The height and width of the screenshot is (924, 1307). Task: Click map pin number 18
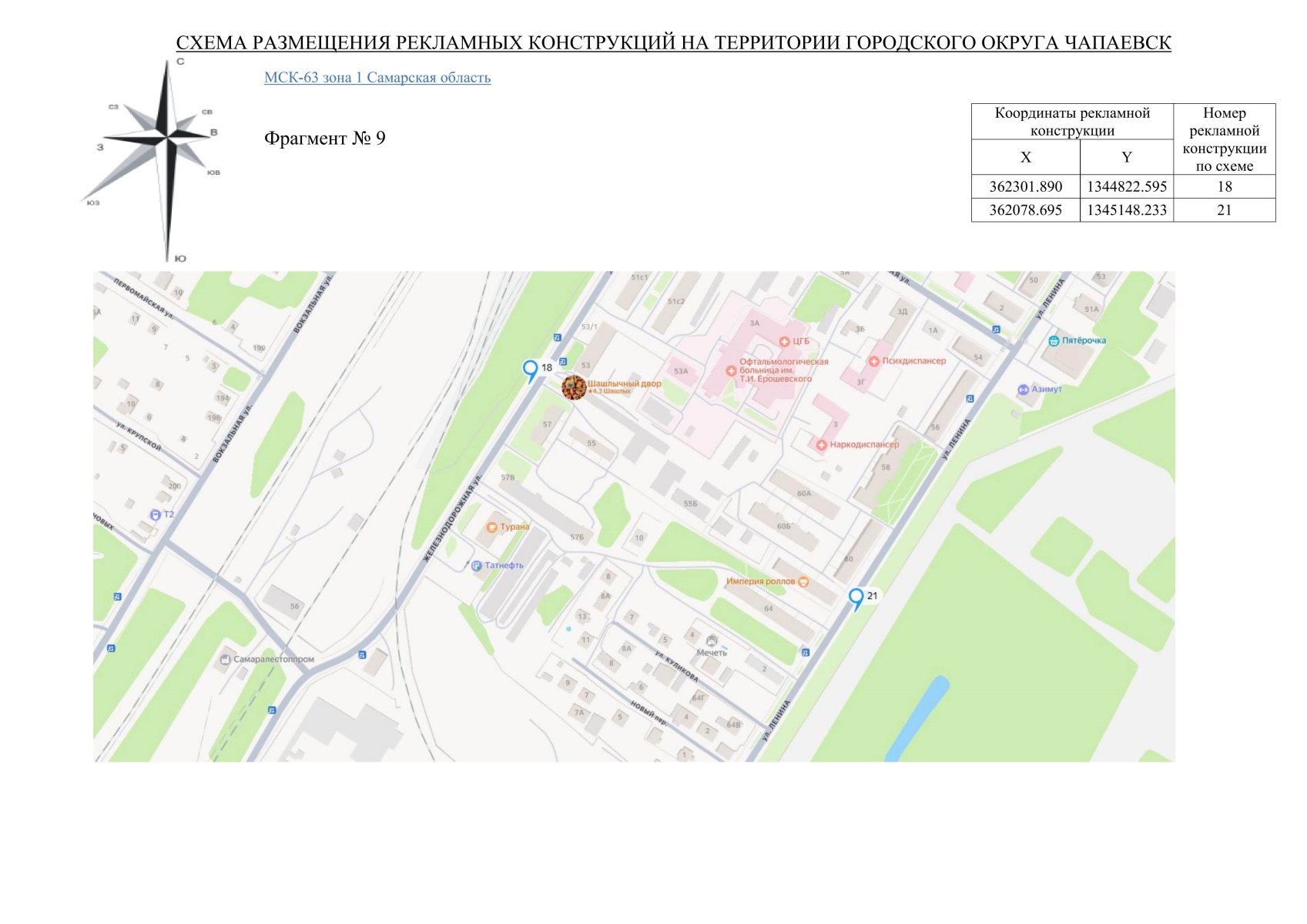pyautogui.click(x=530, y=370)
